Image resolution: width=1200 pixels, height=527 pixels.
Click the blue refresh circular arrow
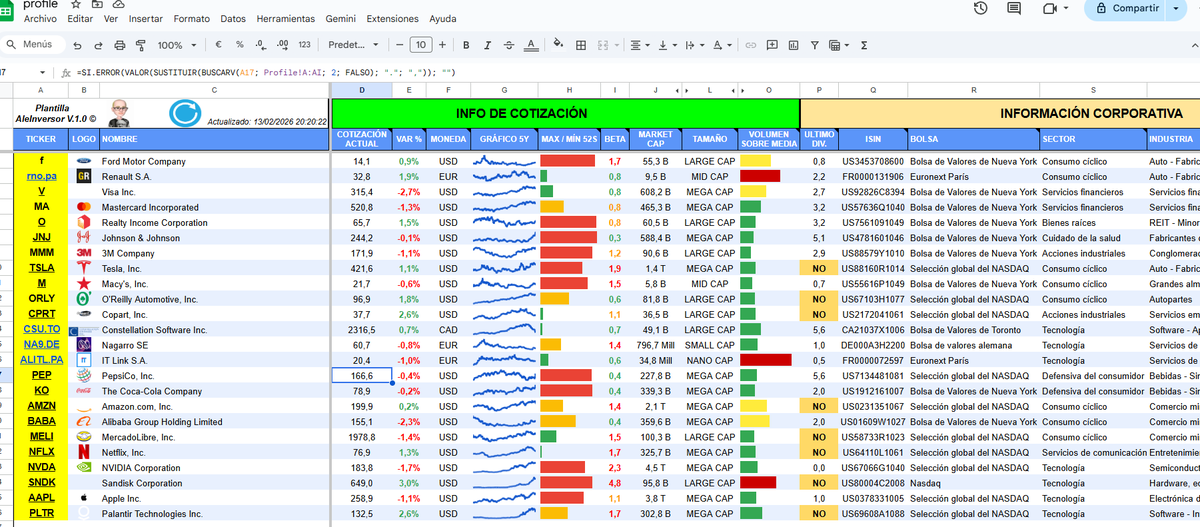pos(184,114)
